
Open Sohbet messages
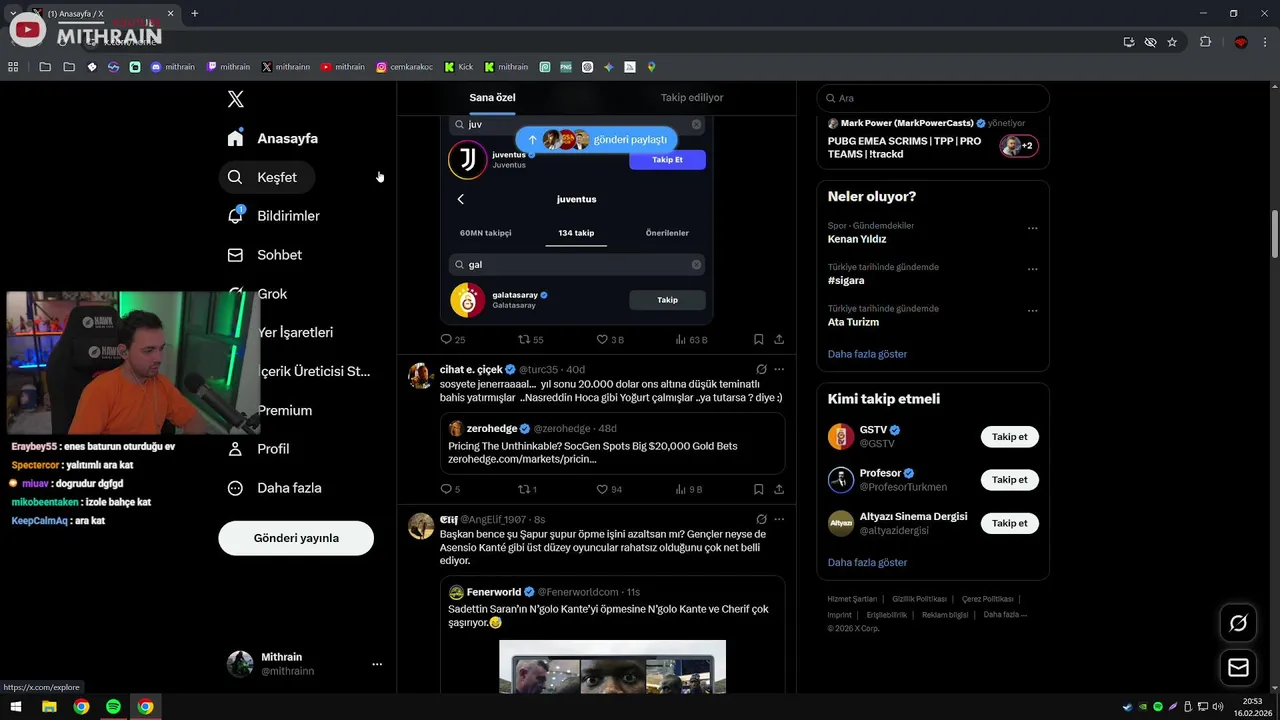pyautogui.click(x=264, y=255)
